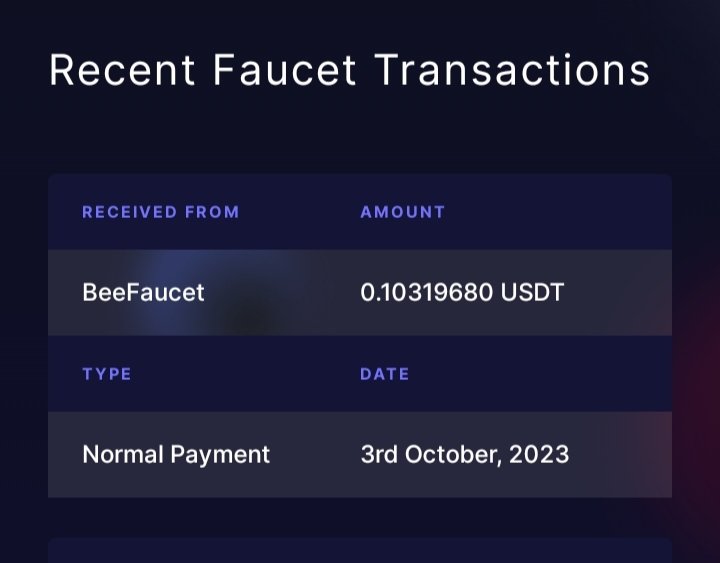Image resolution: width=720 pixels, height=563 pixels.
Task: Click the word October in the date
Action: pyautogui.click(x=450, y=455)
